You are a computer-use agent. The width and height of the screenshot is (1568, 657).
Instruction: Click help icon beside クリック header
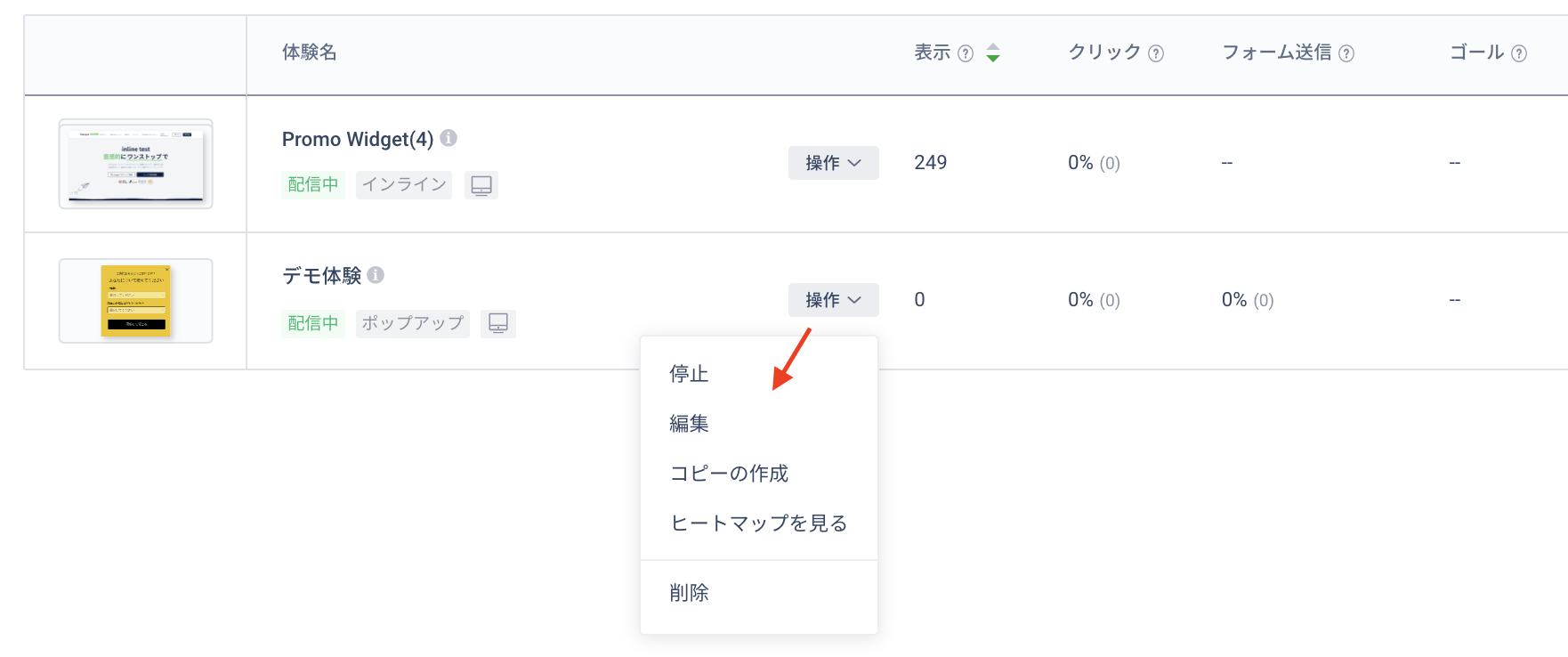click(1156, 53)
